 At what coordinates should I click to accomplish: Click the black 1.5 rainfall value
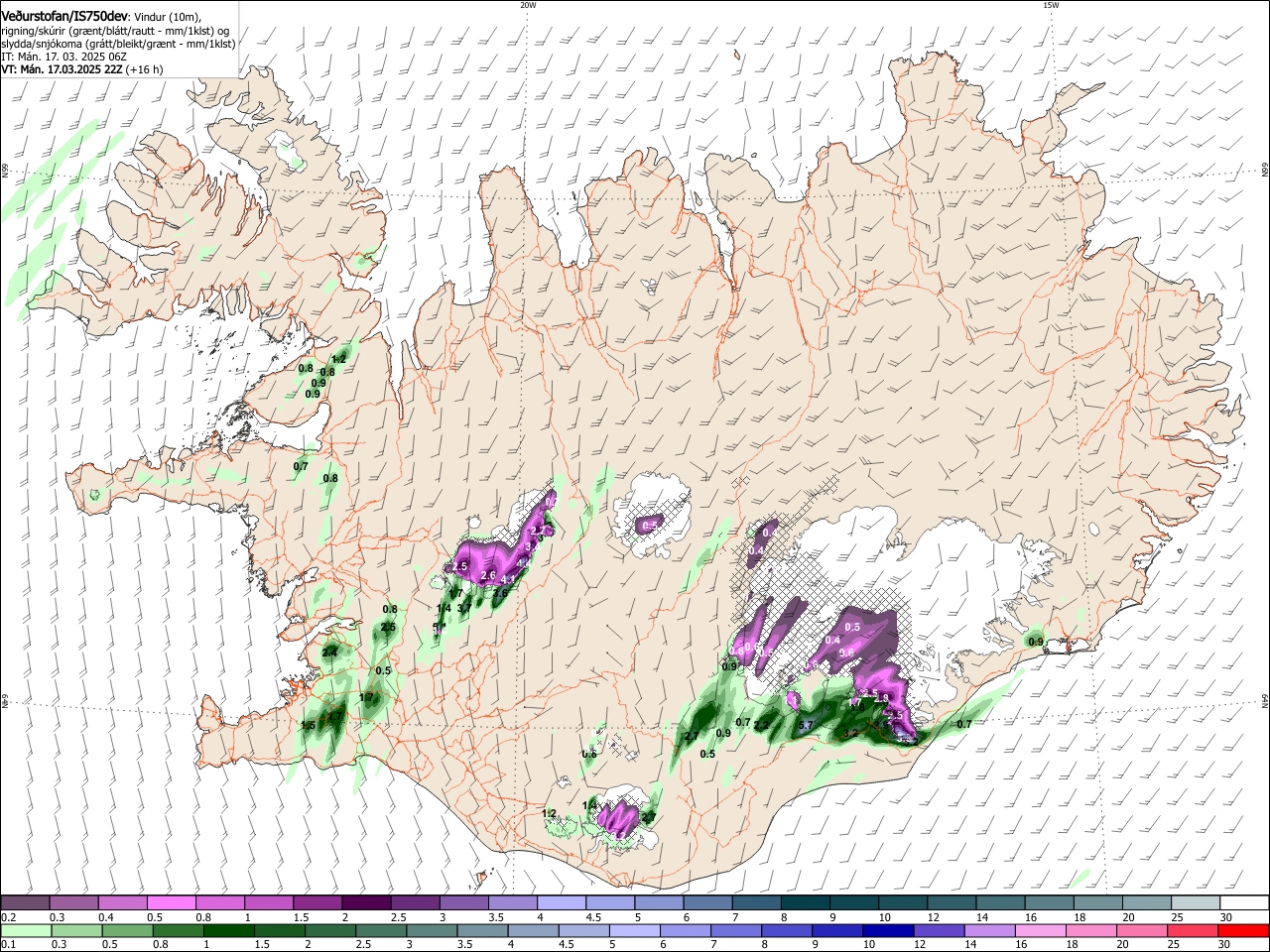pyautogui.click(x=308, y=725)
